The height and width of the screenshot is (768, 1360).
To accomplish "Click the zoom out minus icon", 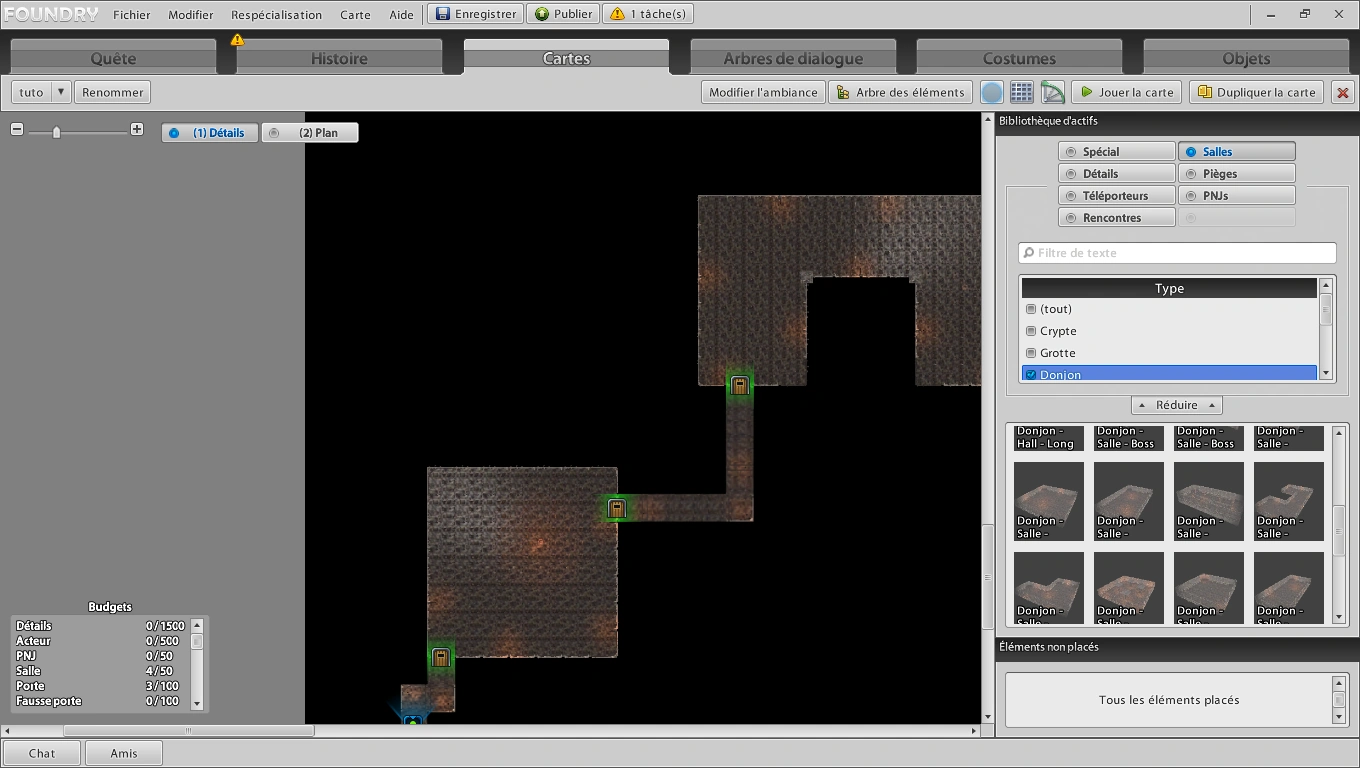I will click(17, 129).
